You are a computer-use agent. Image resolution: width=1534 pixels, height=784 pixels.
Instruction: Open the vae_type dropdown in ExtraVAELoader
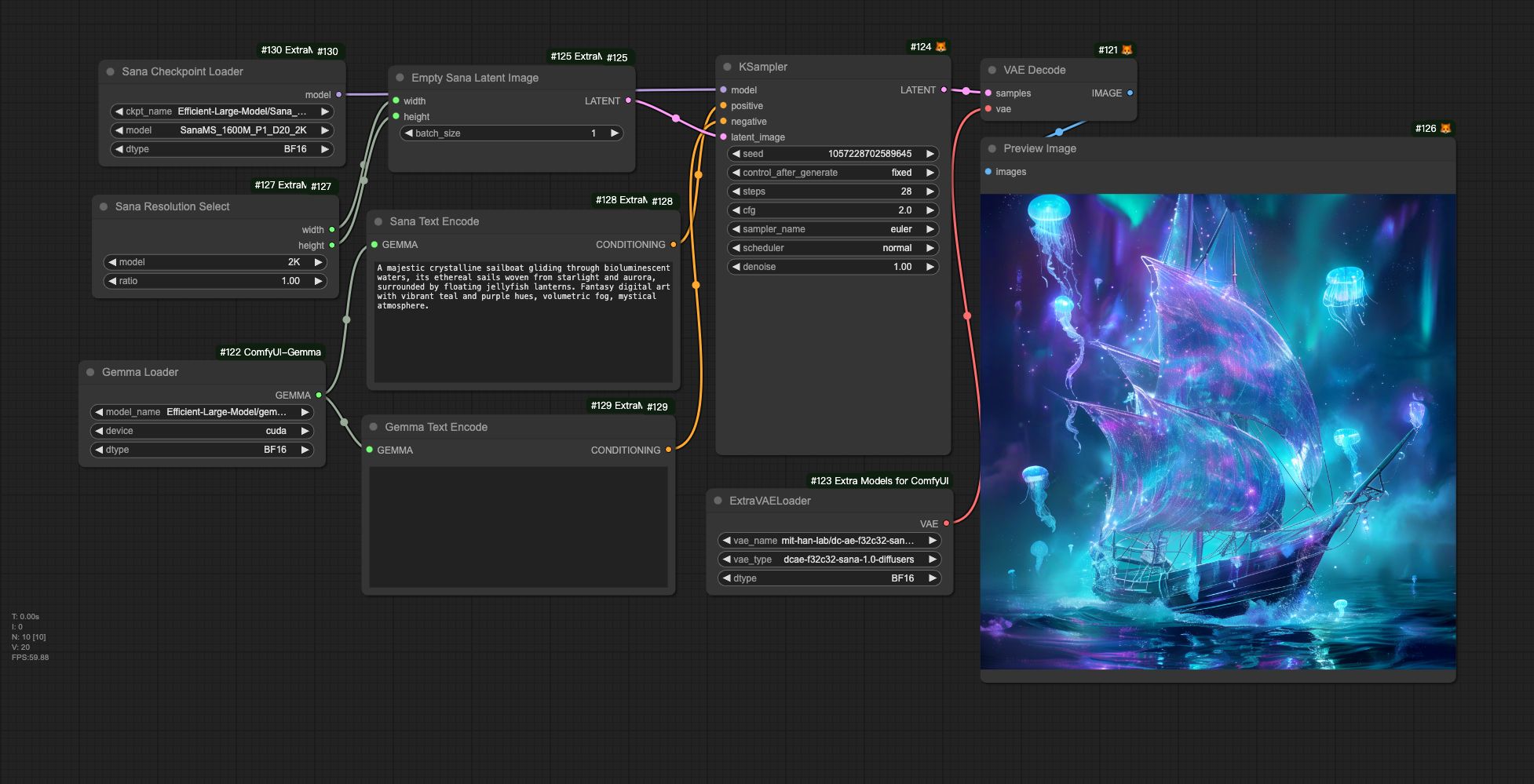(x=829, y=560)
